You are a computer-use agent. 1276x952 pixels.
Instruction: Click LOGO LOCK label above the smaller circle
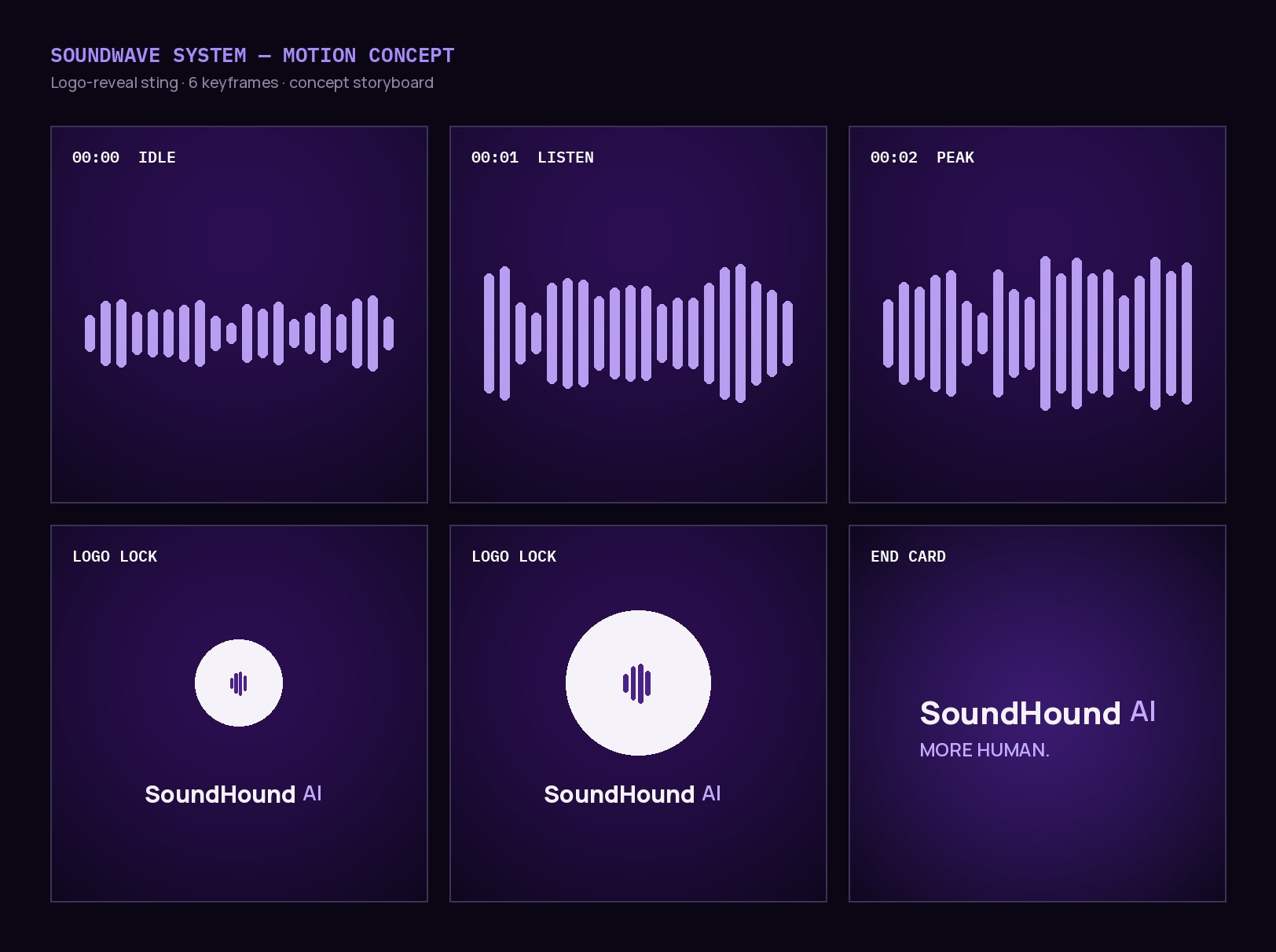(x=115, y=556)
